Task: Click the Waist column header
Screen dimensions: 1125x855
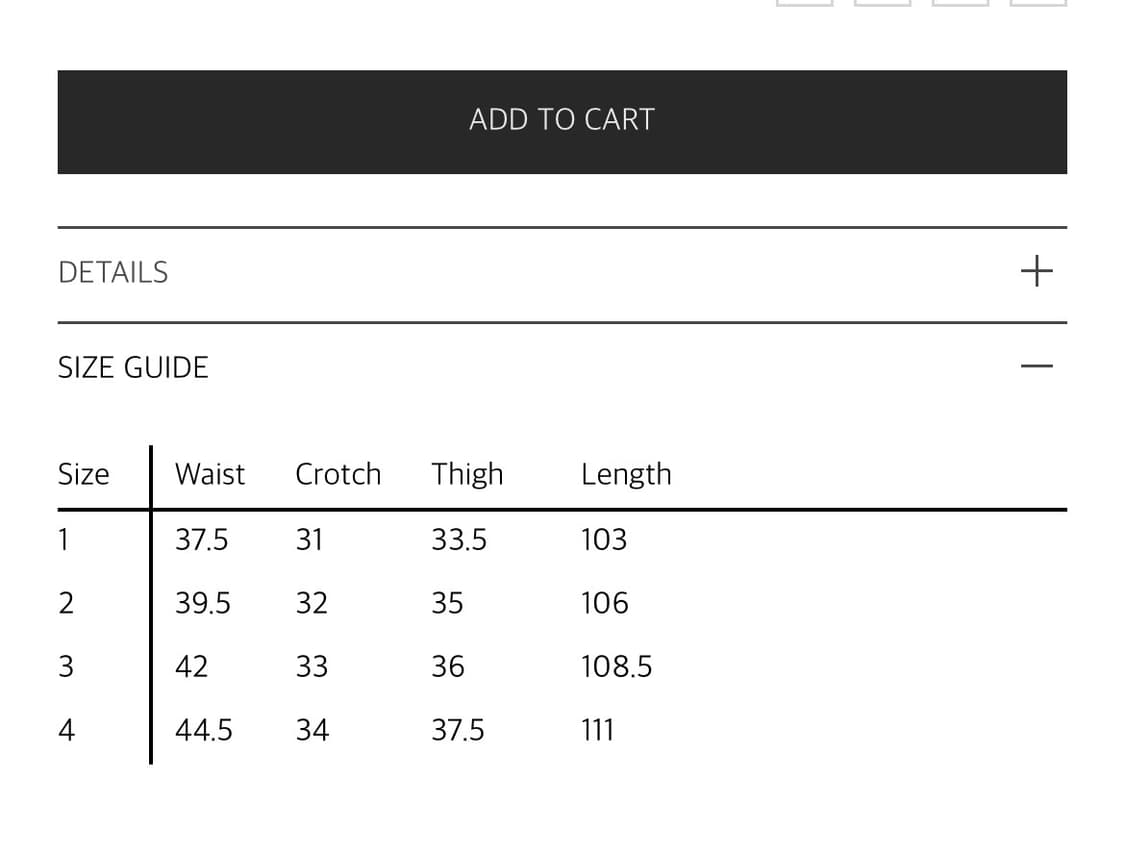Action: pos(209,474)
